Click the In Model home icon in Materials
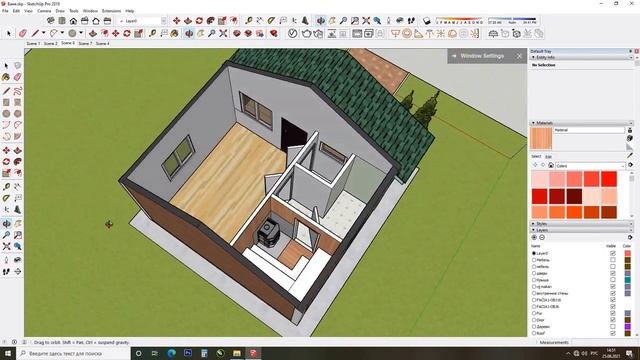This screenshot has width=640, height=360. [x=551, y=165]
